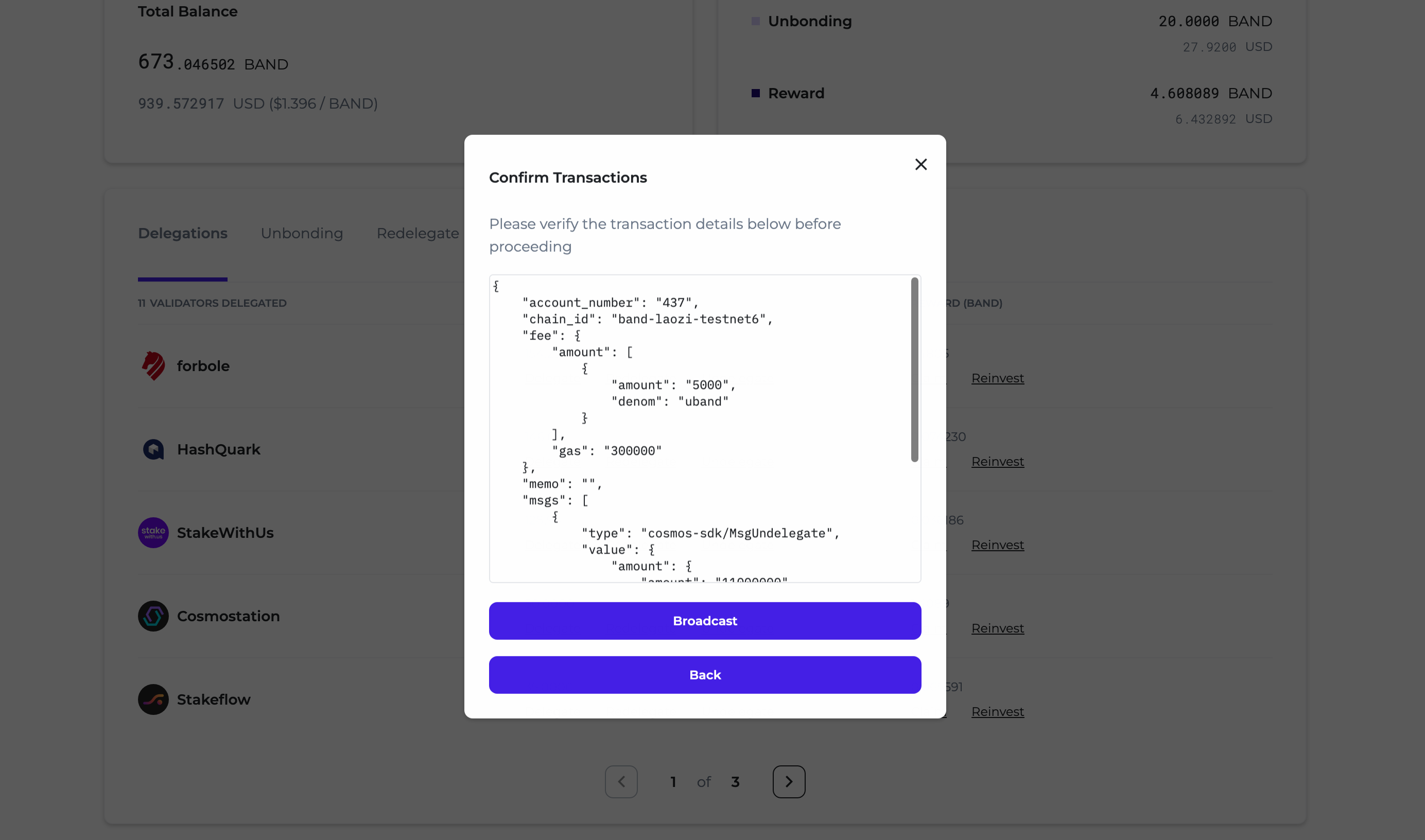Click current page number 1

click(673, 782)
